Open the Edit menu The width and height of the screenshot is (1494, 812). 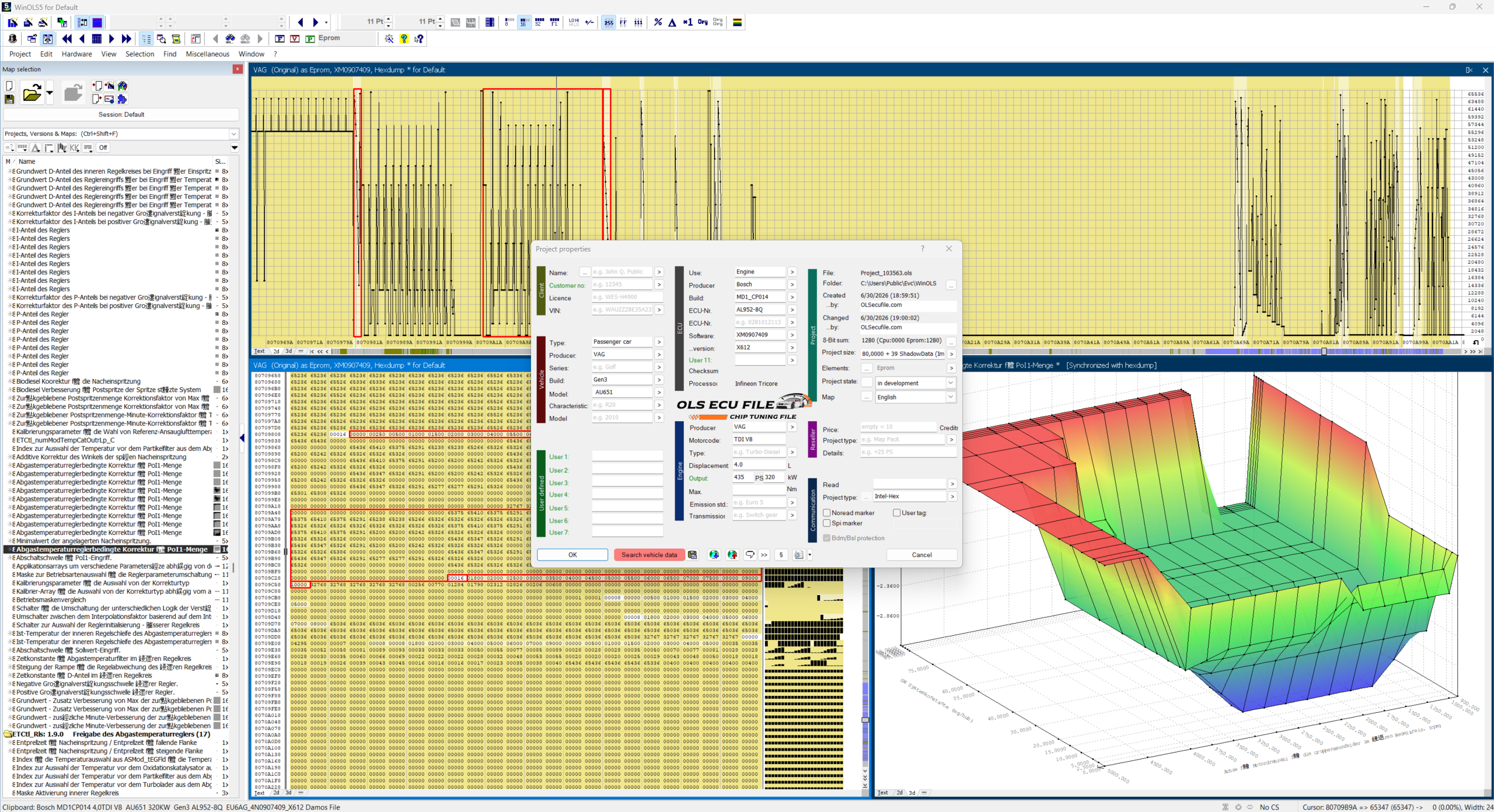46,54
